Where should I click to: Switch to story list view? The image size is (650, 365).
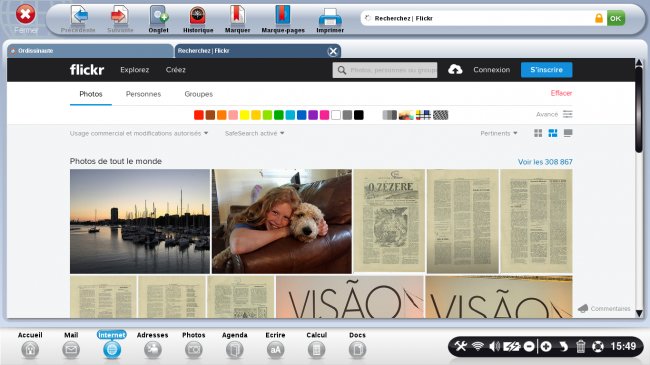tap(568, 133)
